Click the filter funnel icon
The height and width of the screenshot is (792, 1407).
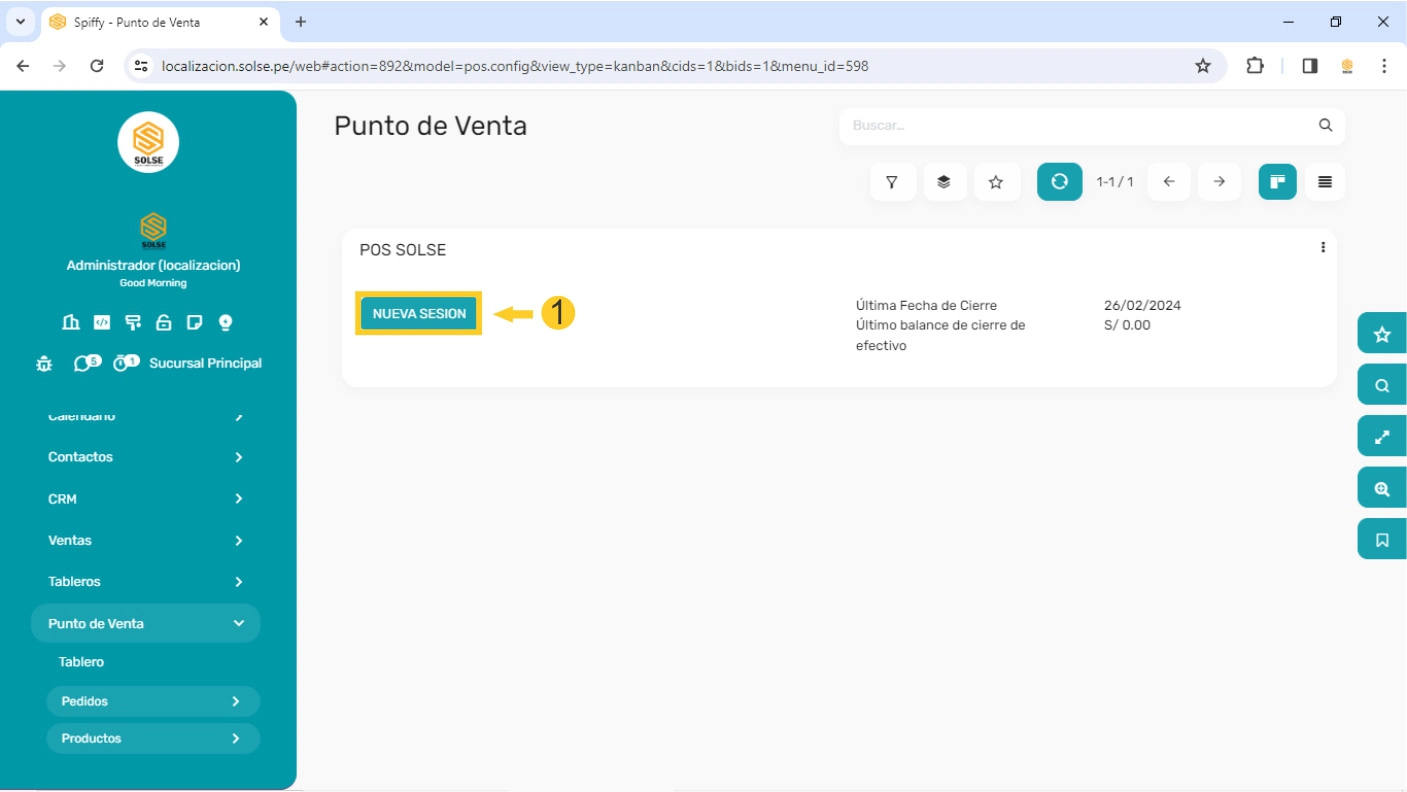click(x=892, y=182)
